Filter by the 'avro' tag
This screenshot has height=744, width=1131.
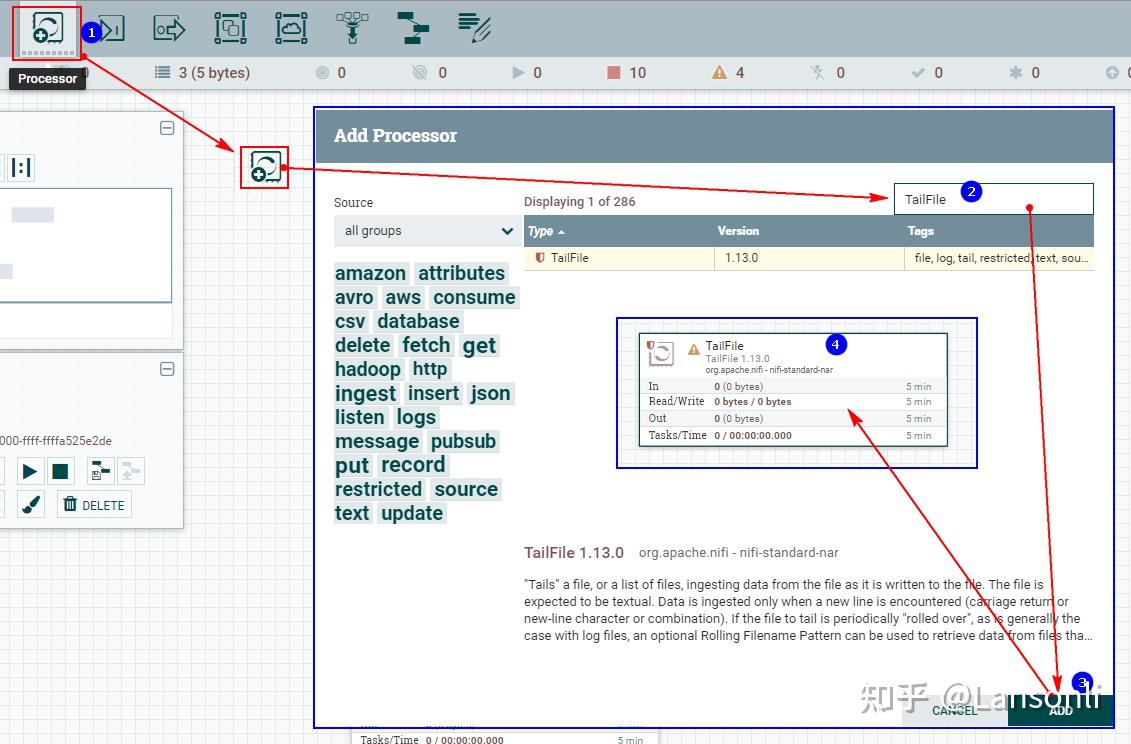(x=354, y=297)
